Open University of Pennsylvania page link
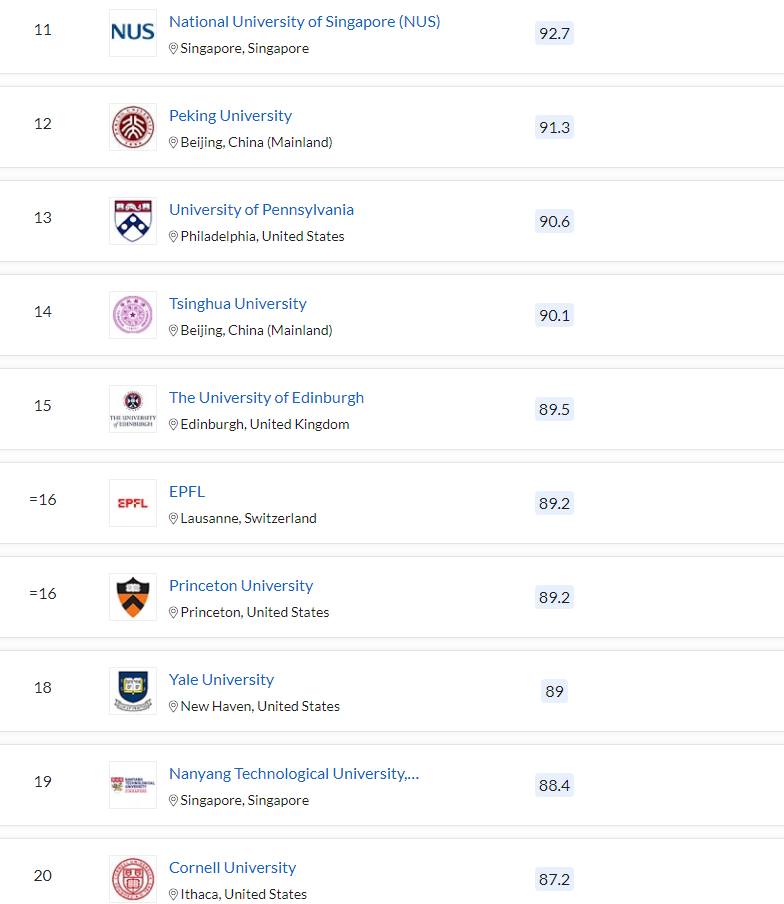Screen dimensions: 784x904 pos(261,210)
